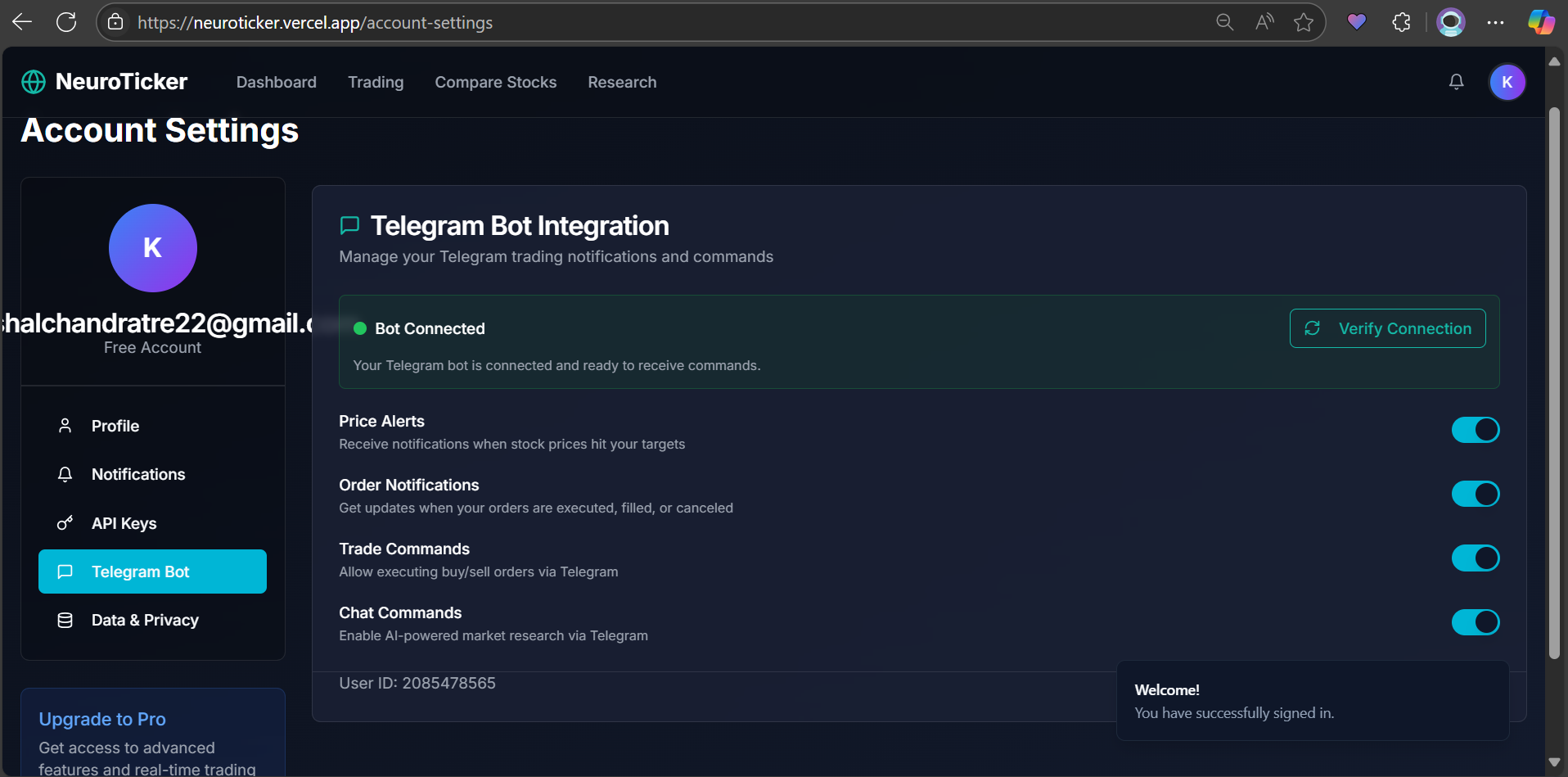Click the Bot Connected status label
The image size is (1568, 777).
430,328
